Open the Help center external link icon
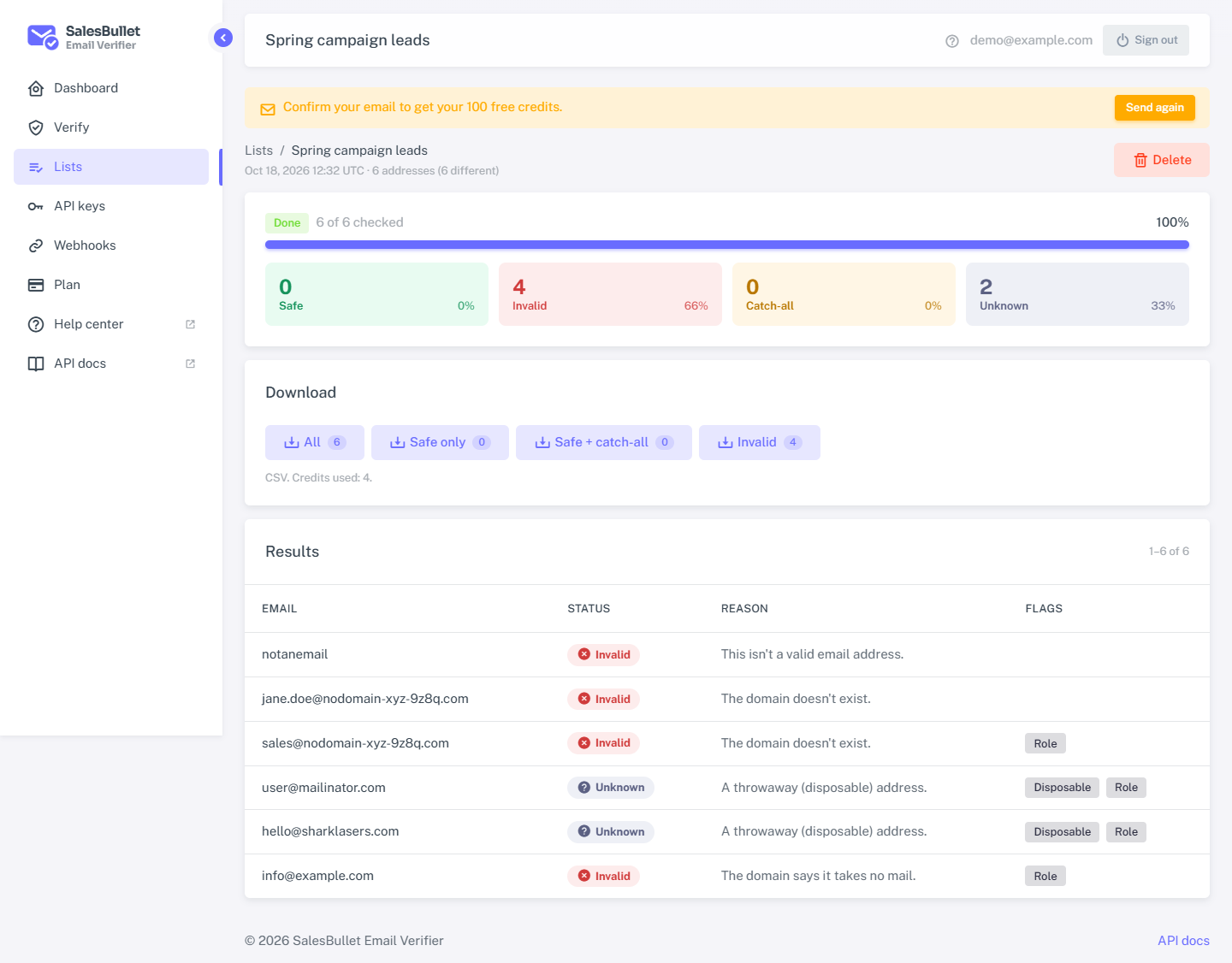Viewport: 1232px width, 963px height. pyautogui.click(x=190, y=324)
